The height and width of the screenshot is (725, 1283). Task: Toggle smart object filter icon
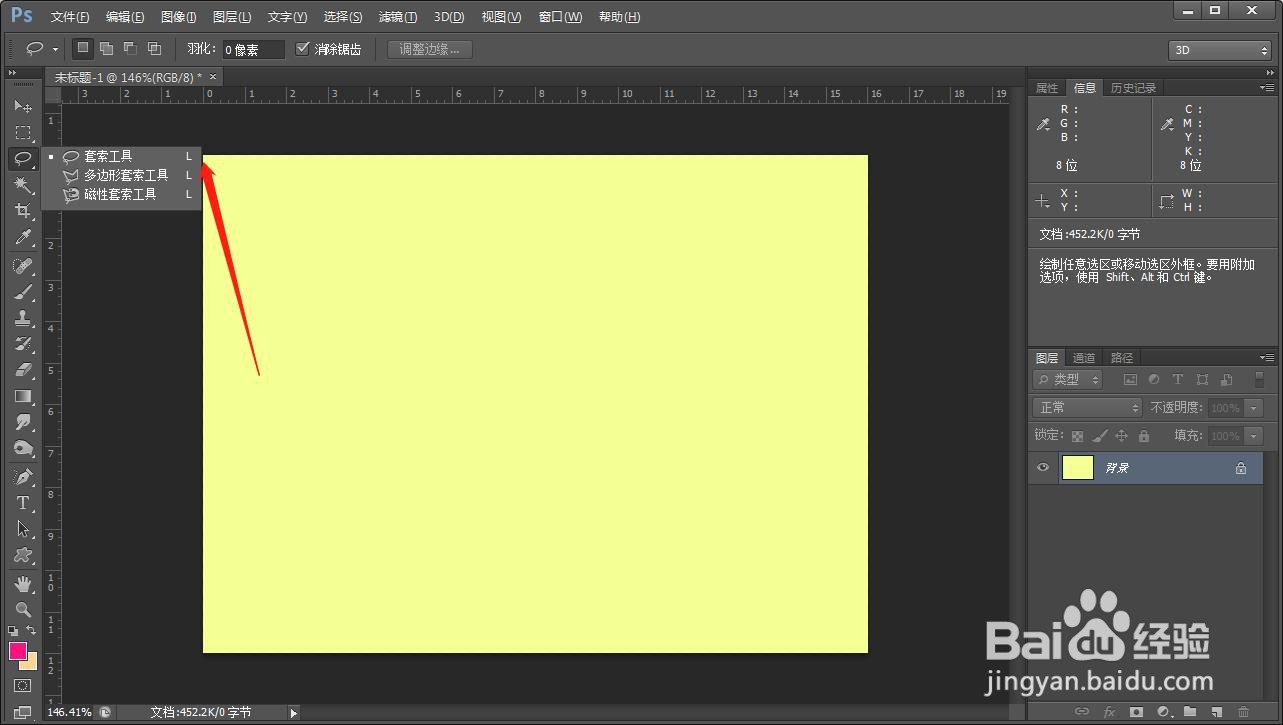click(1225, 380)
